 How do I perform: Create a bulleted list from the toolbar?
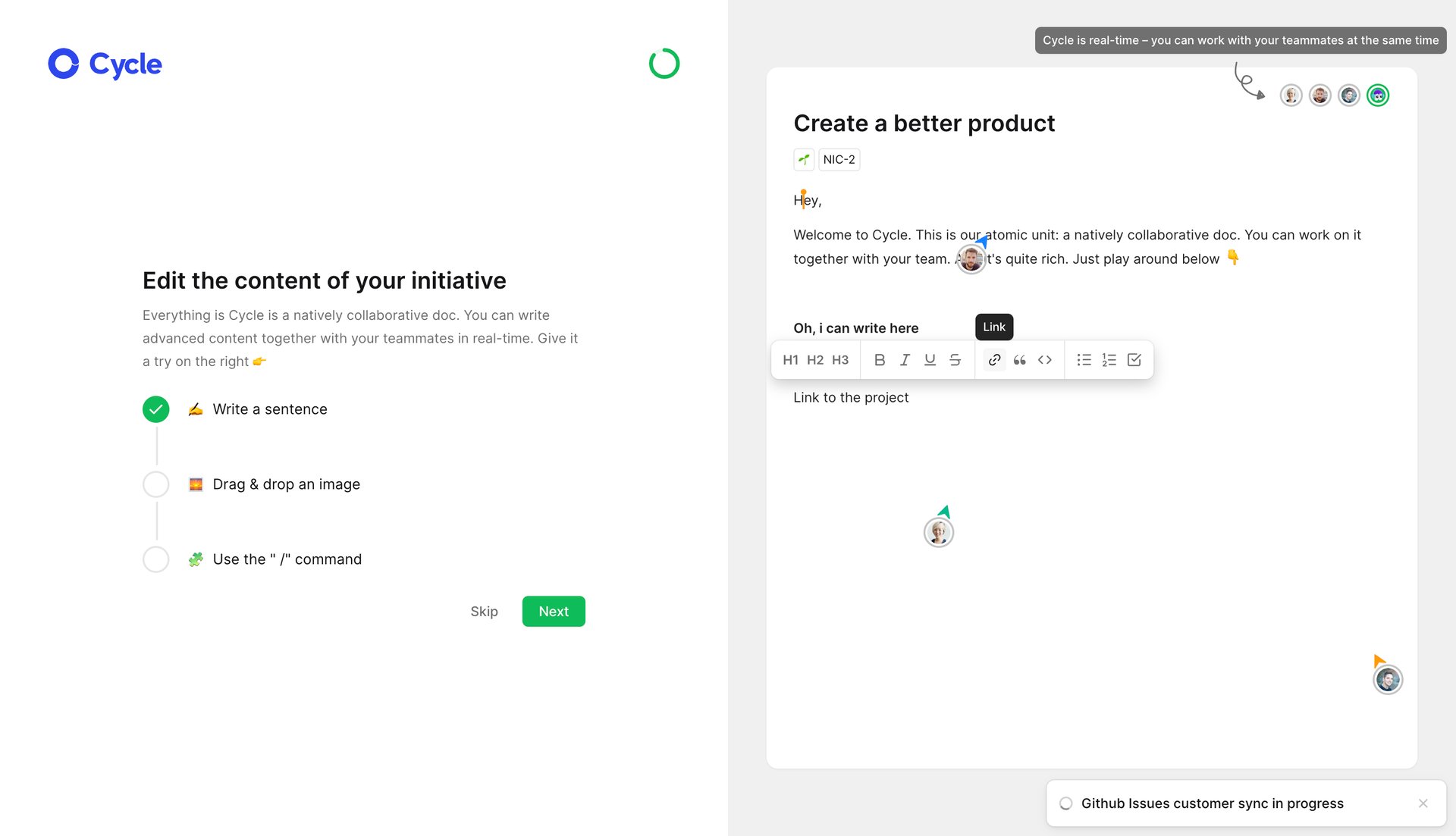coord(1084,359)
